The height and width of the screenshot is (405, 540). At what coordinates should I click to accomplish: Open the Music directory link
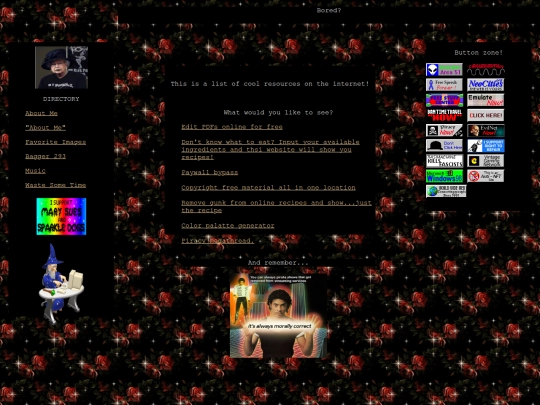tap(35, 171)
